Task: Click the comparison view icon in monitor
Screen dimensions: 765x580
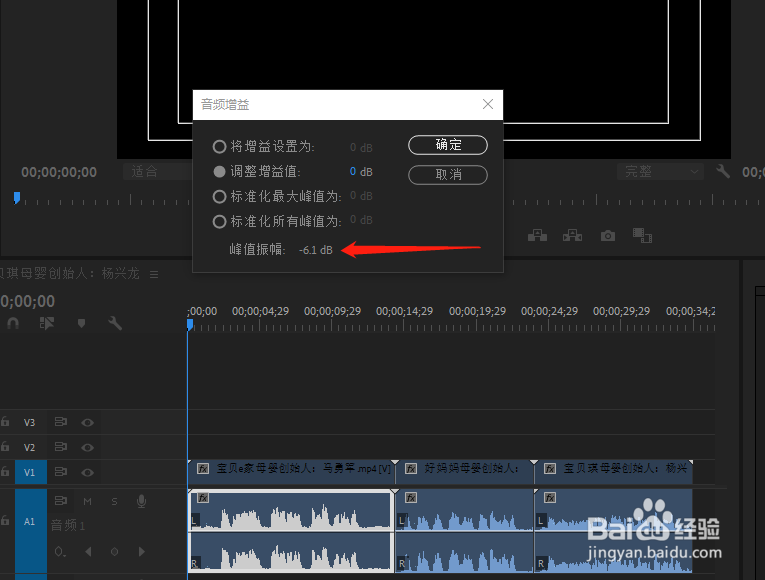Action: point(642,236)
